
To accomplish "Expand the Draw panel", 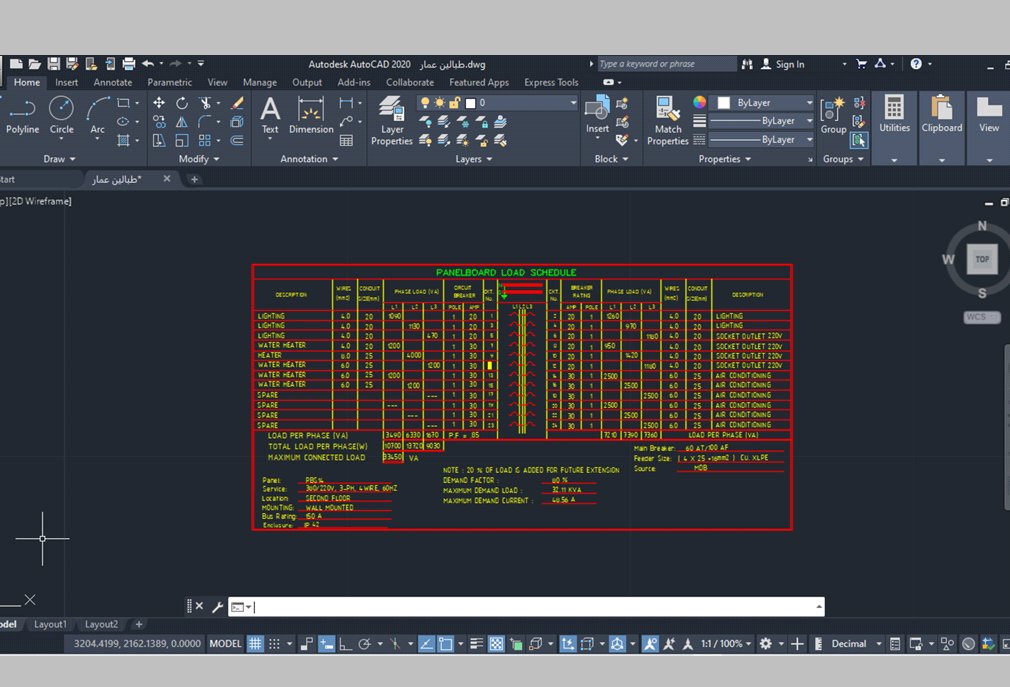I will click(x=59, y=159).
